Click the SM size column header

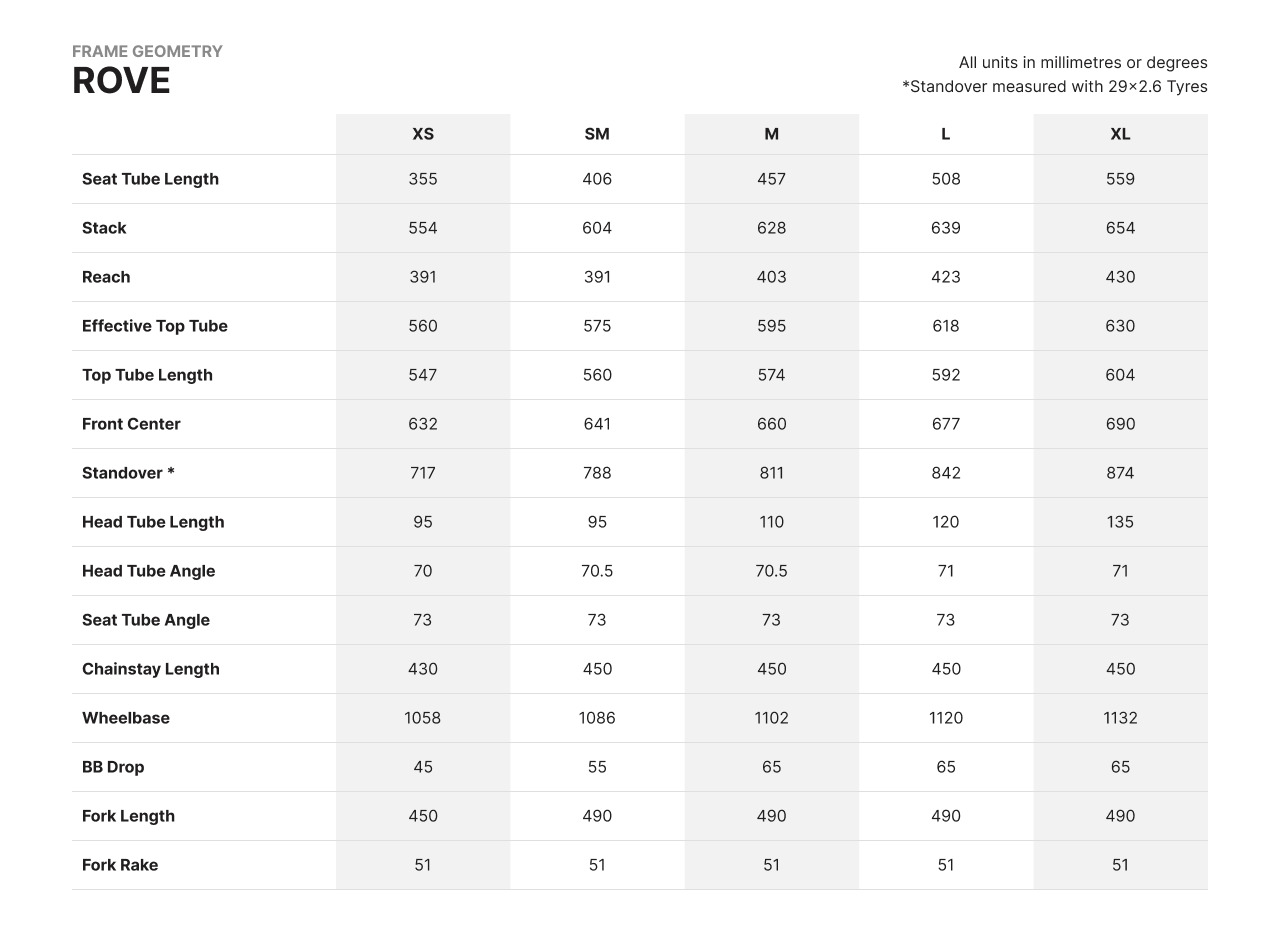coord(597,134)
